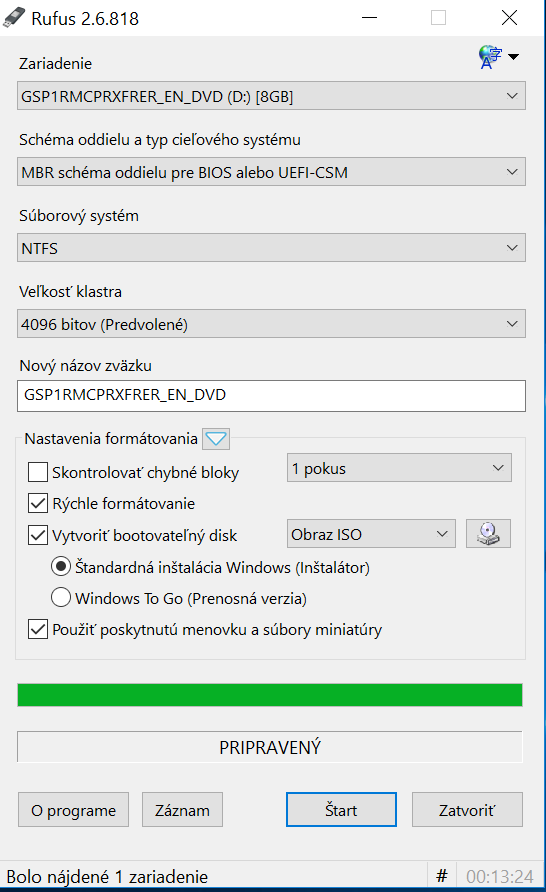This screenshot has width=546, height=892.
Task: Click the Štart button
Action: tap(341, 810)
